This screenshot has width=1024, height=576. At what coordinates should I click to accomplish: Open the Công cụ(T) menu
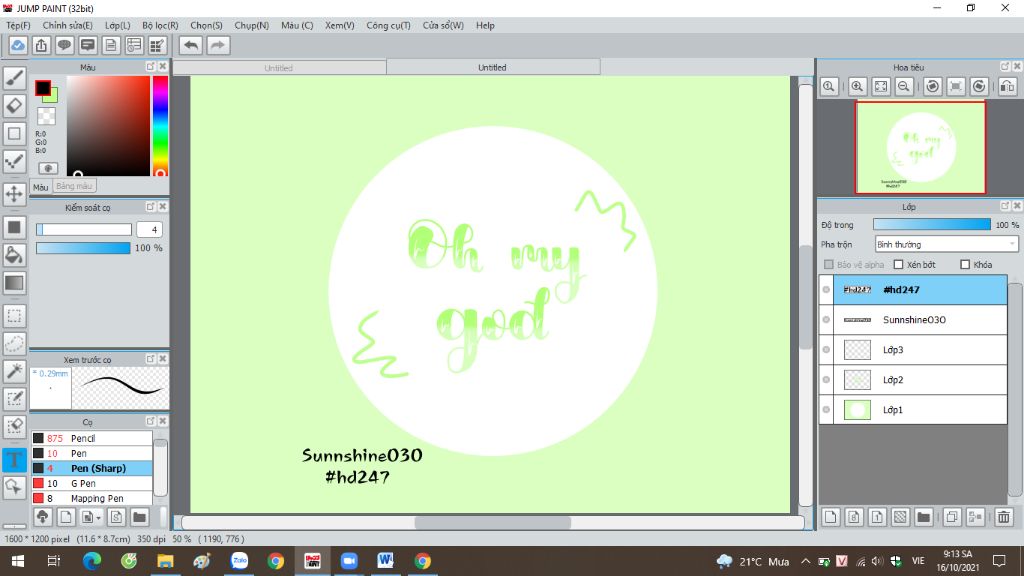click(388, 25)
